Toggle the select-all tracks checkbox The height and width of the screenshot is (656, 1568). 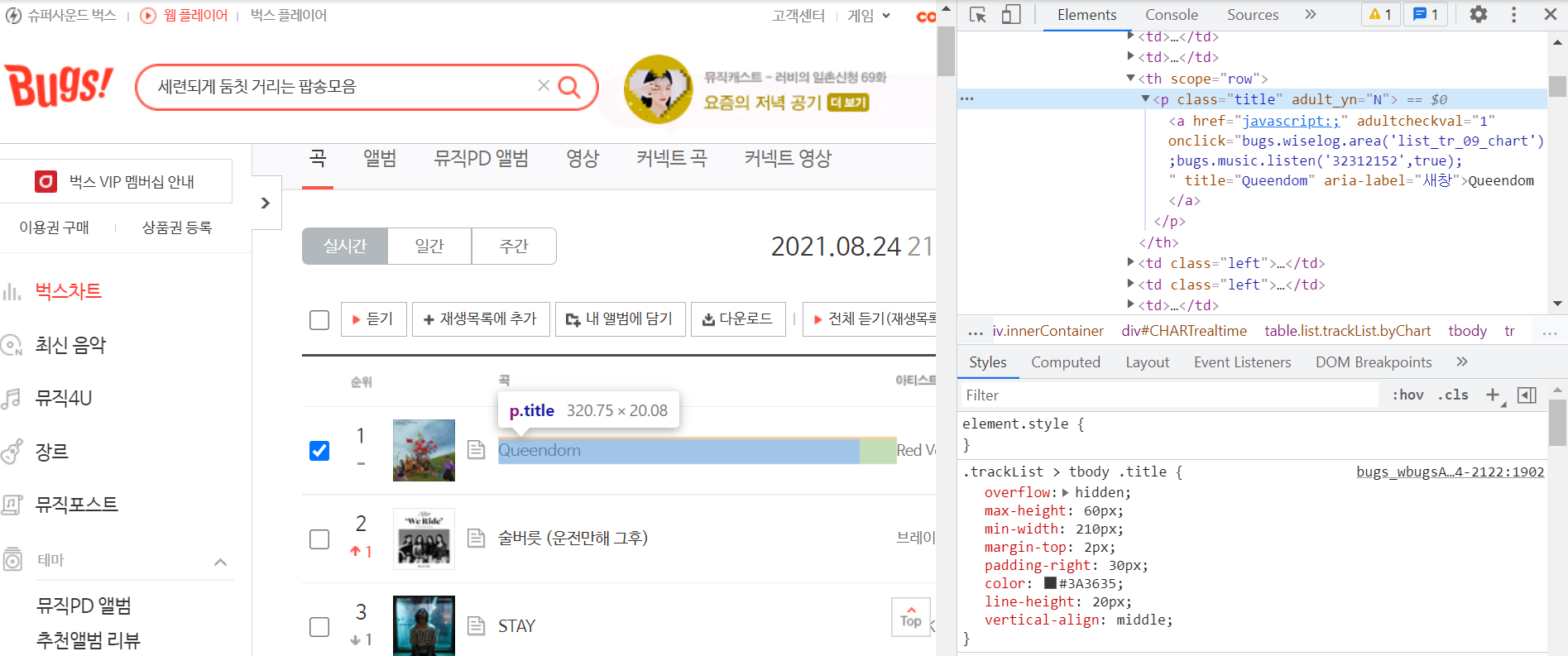[x=319, y=320]
